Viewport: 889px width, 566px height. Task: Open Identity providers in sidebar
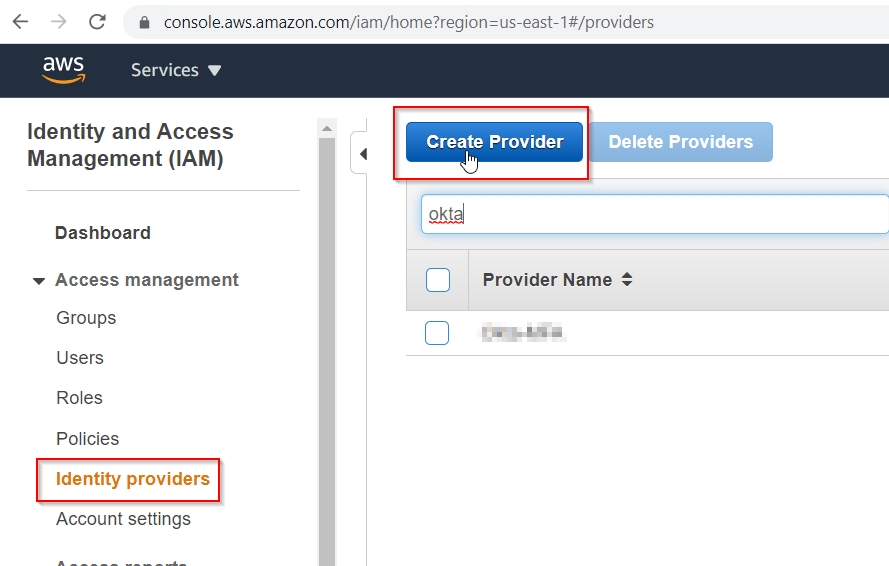(133, 479)
